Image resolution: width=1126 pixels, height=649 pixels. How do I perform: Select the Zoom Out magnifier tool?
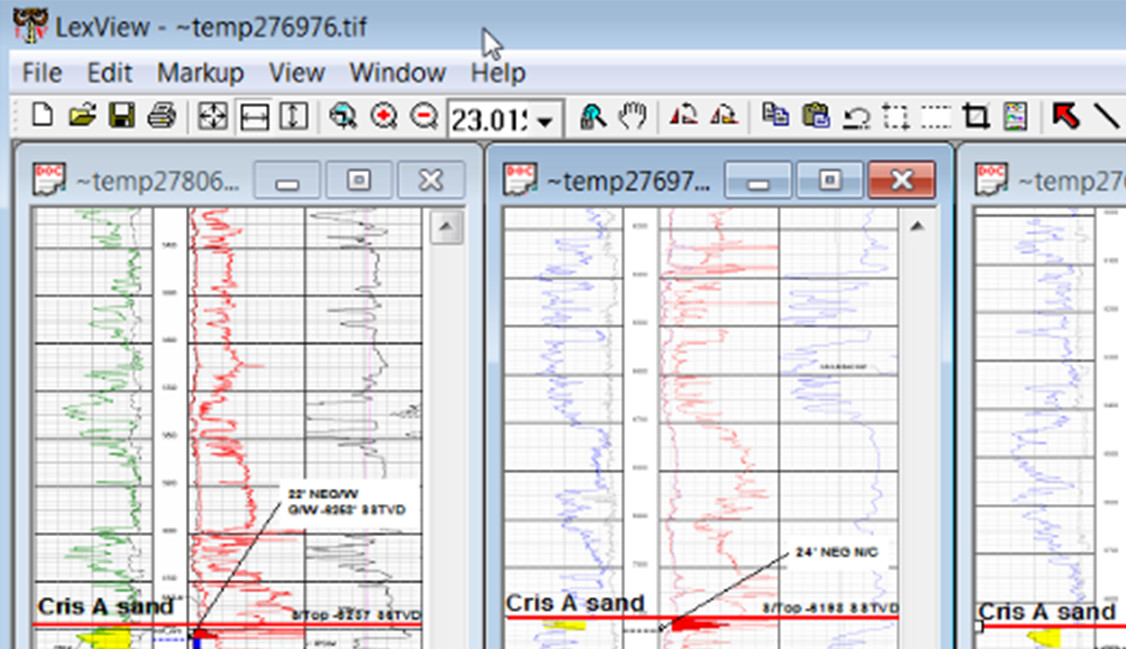pyautogui.click(x=423, y=117)
